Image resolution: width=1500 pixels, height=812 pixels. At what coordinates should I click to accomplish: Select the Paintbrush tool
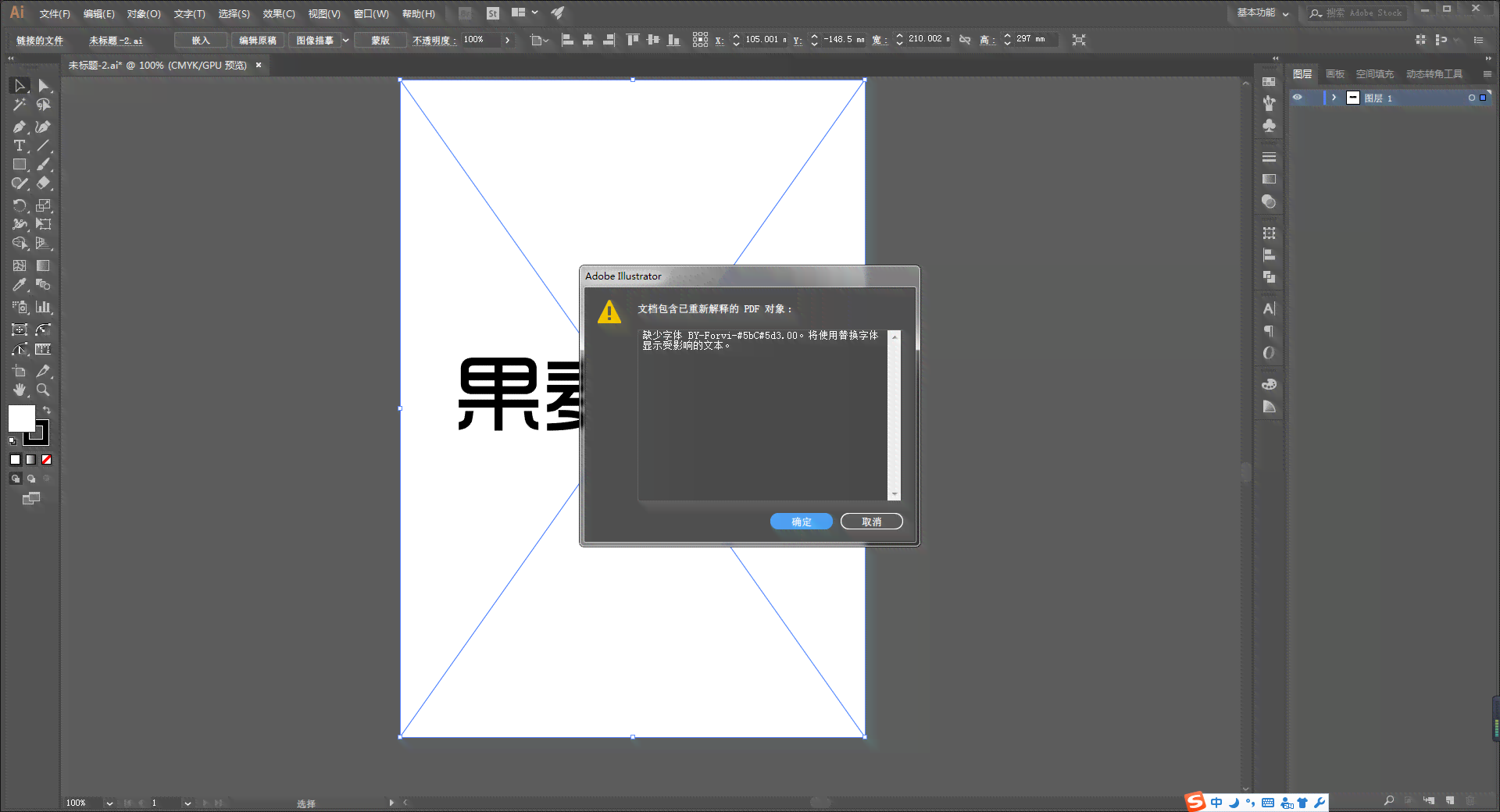click(x=44, y=165)
